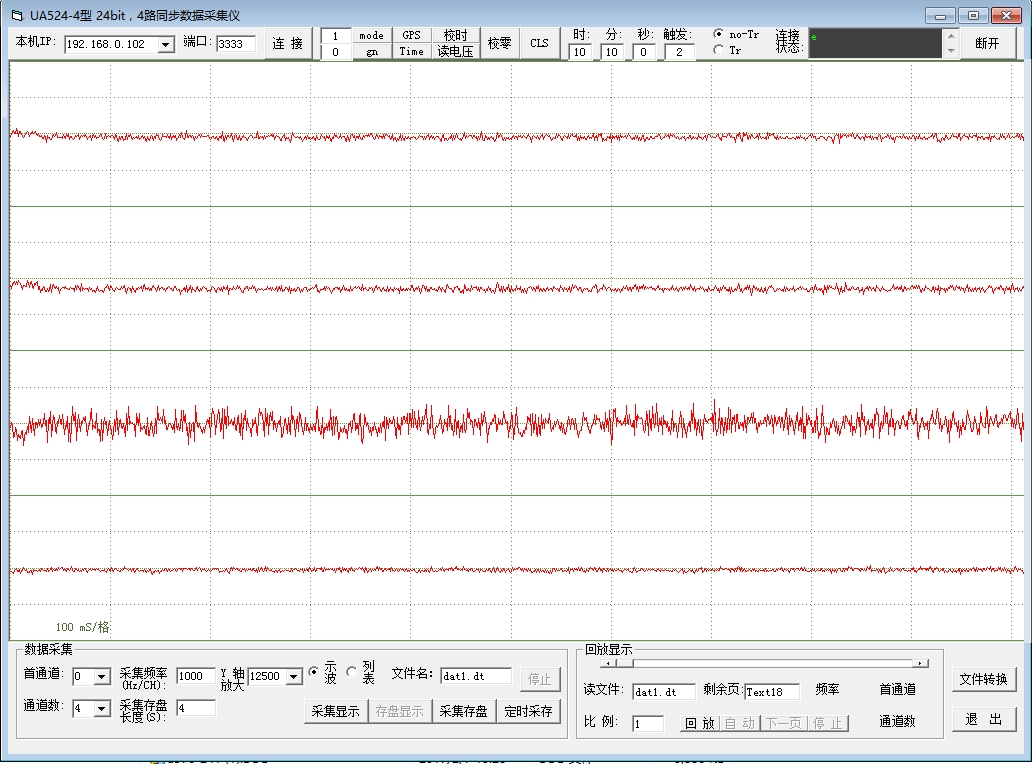Click the 采集存盘 button
The width and height of the screenshot is (1032, 764).
(x=463, y=711)
